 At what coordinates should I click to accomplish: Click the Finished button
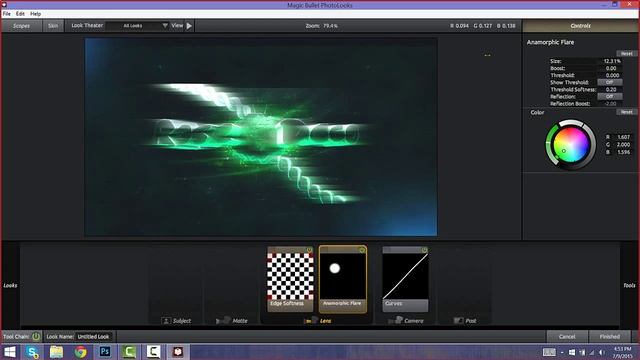coord(609,336)
